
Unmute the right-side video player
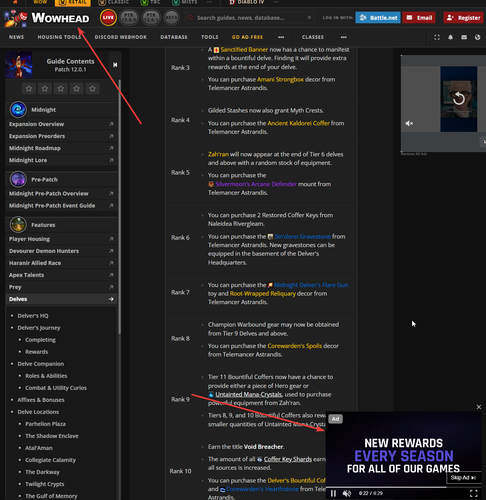409,123
